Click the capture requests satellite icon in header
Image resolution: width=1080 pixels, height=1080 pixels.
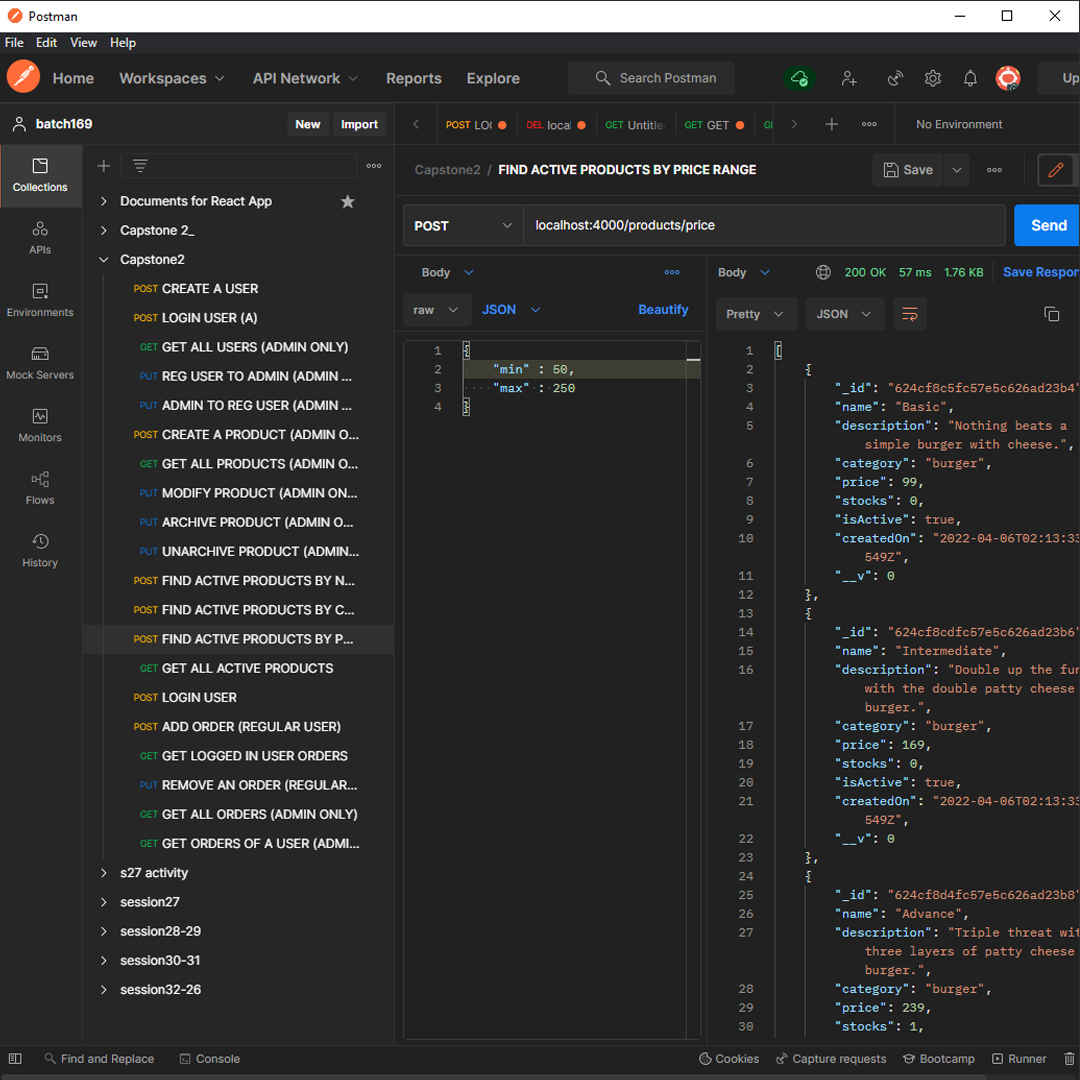(895, 79)
